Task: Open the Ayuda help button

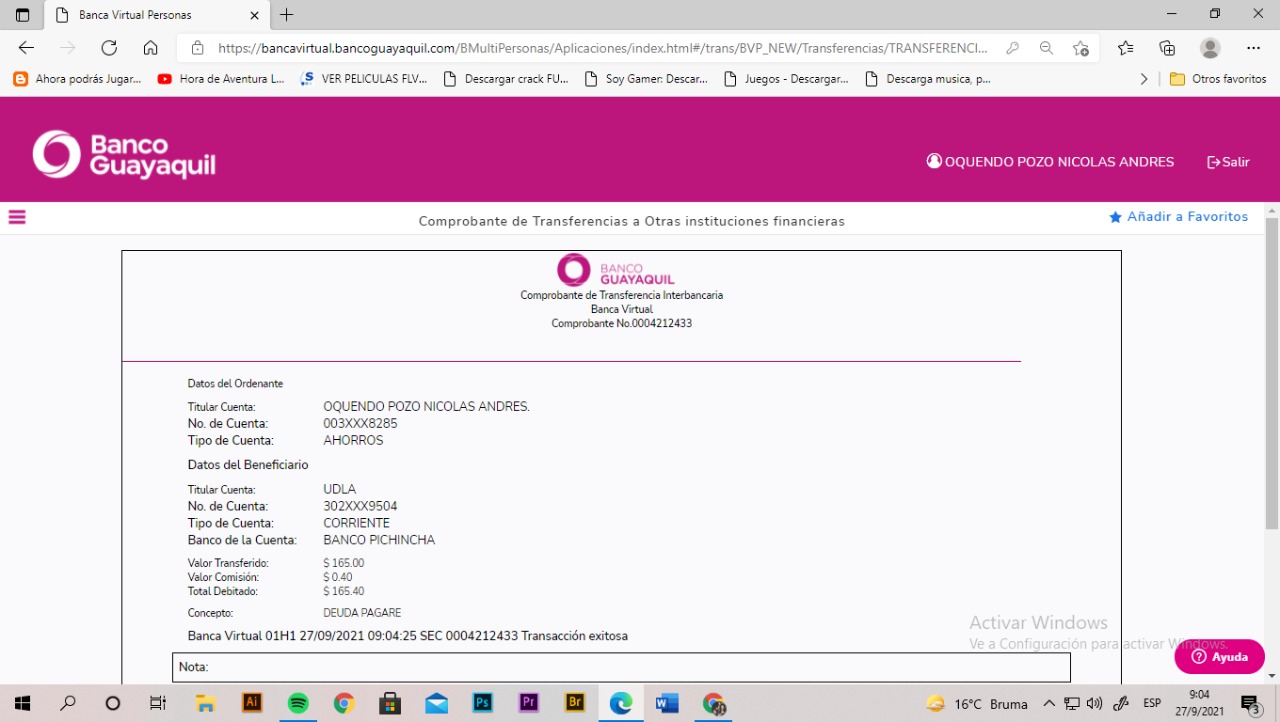Action: (1219, 657)
